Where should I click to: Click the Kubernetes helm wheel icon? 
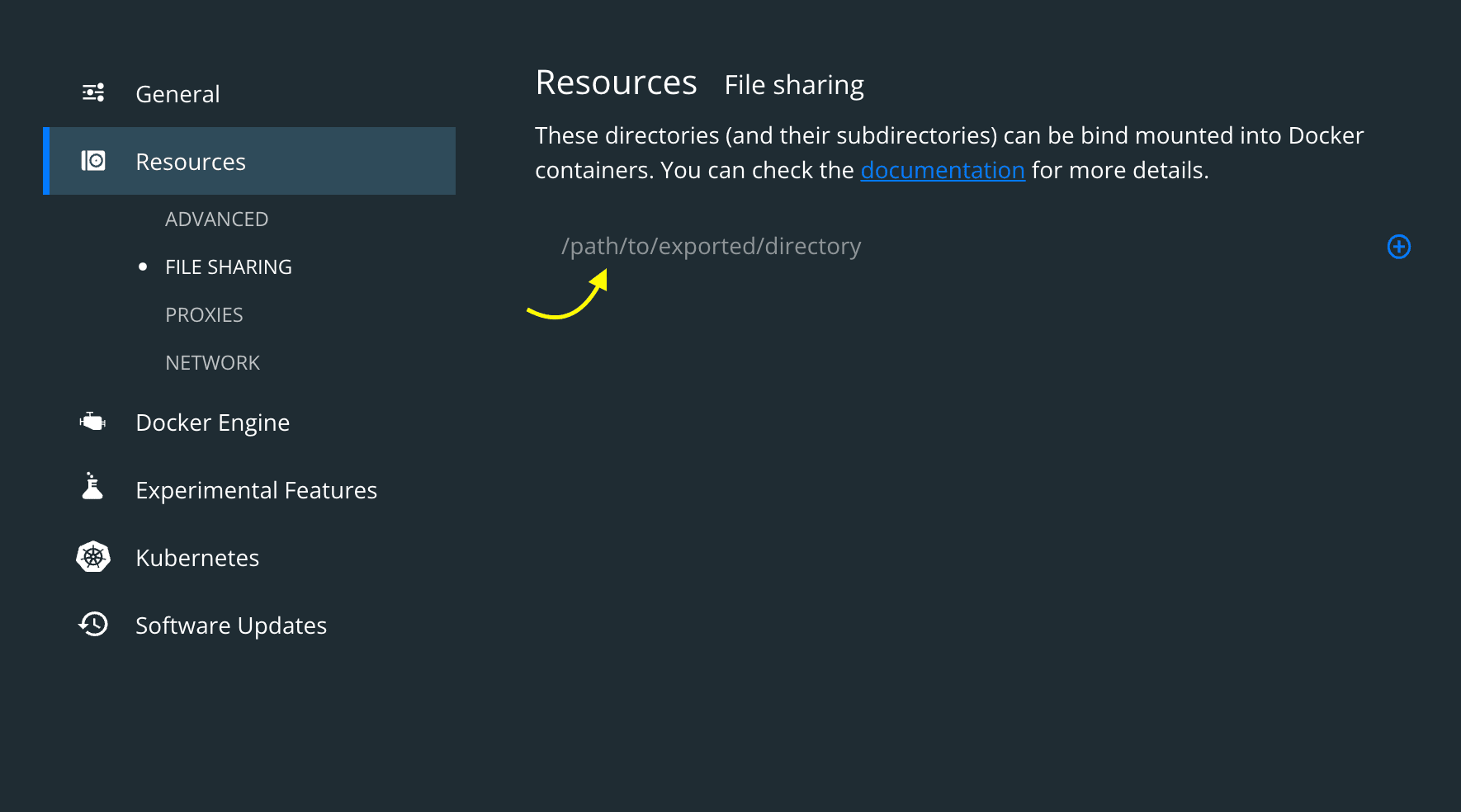tap(93, 557)
